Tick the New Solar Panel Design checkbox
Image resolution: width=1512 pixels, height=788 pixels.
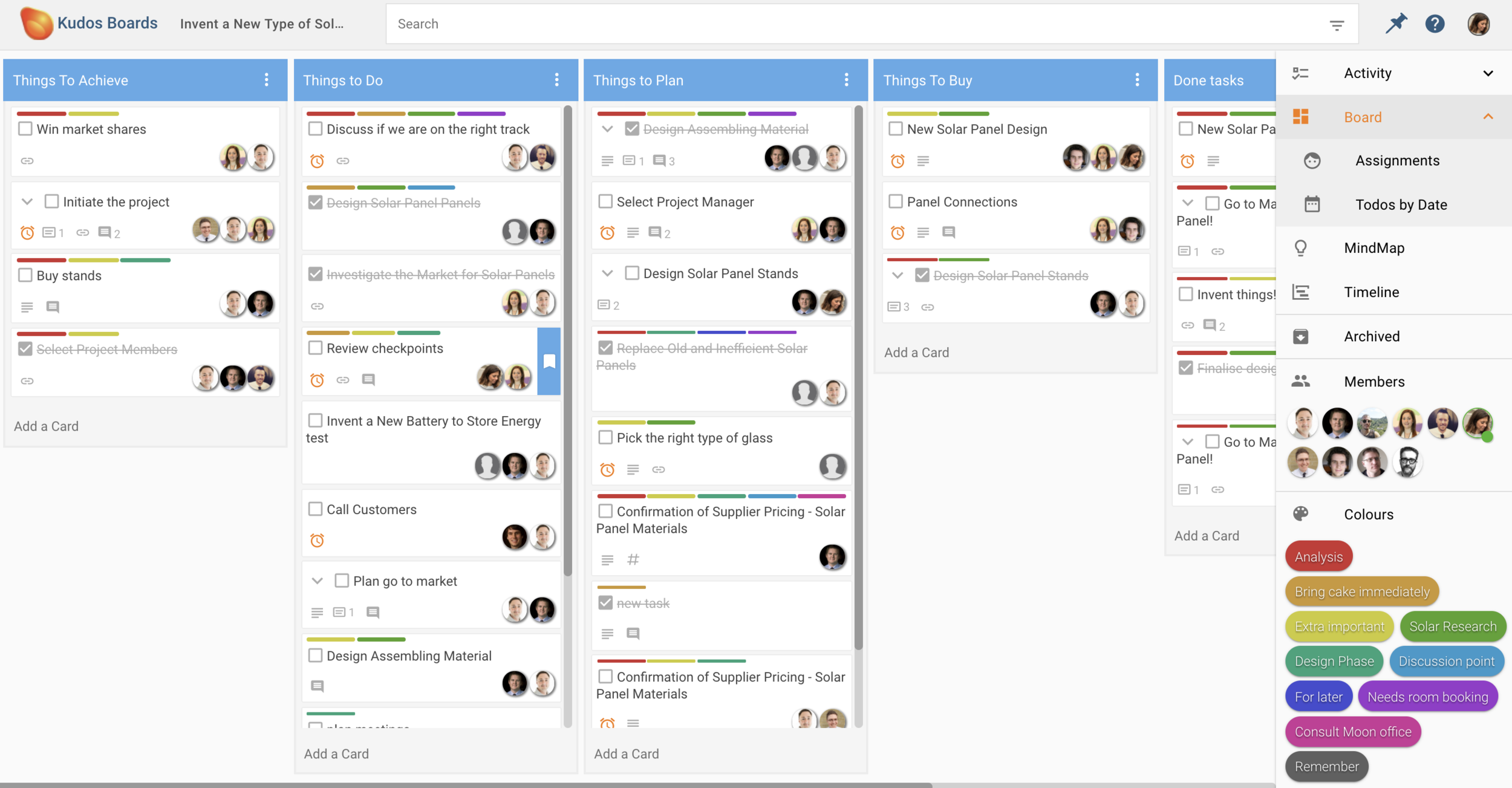895,128
